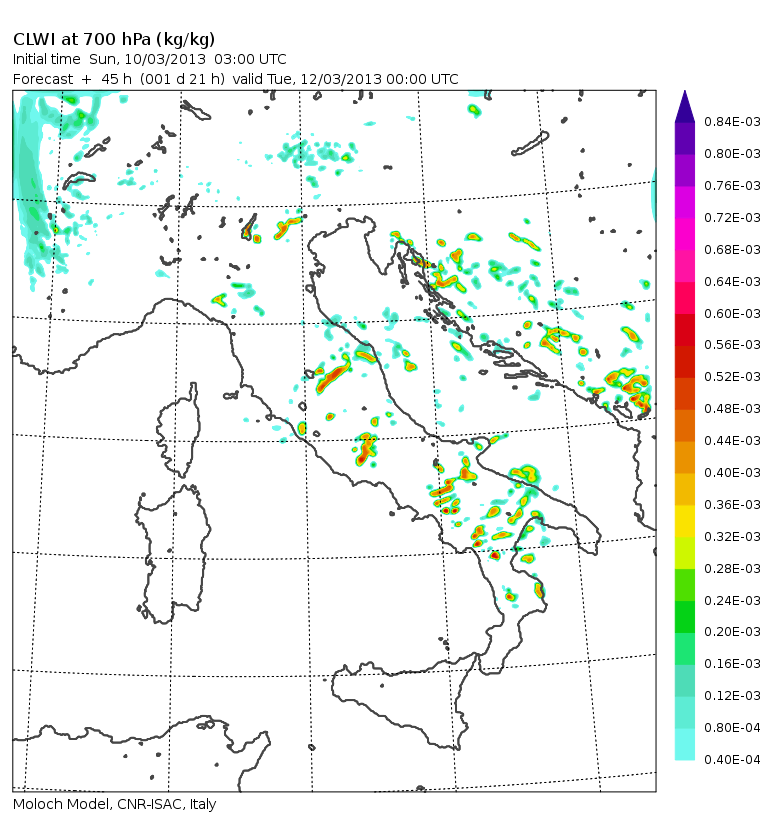Screen dimensions: 760x828
Task: Click the island of Sardinia on the map
Action: pos(174,554)
